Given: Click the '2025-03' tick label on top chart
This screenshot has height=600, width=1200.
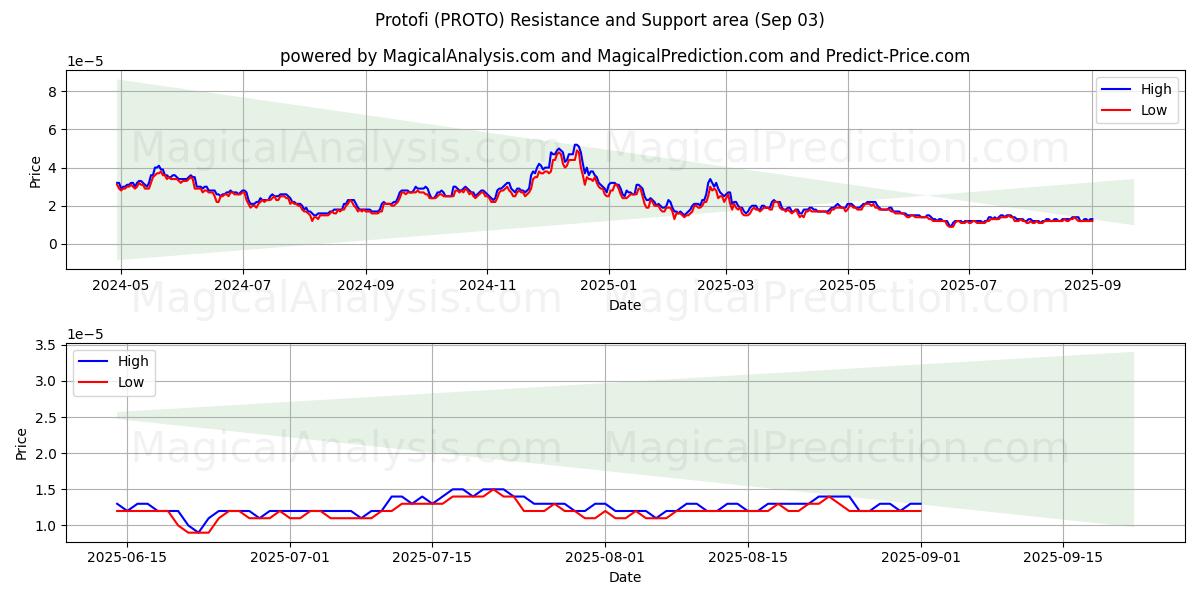Looking at the screenshot, I should (x=726, y=285).
